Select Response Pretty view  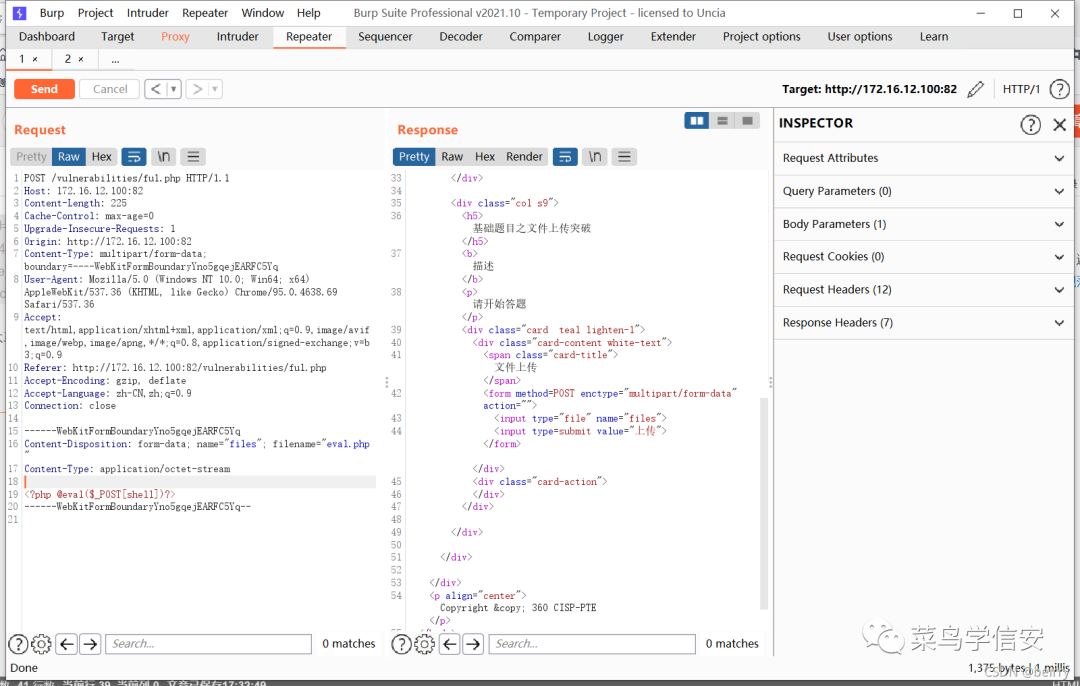pyautogui.click(x=414, y=156)
